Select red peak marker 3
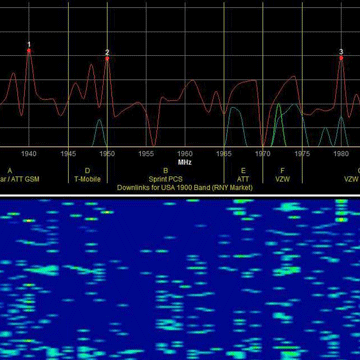This screenshot has height=360, width=360. pyautogui.click(x=341, y=58)
